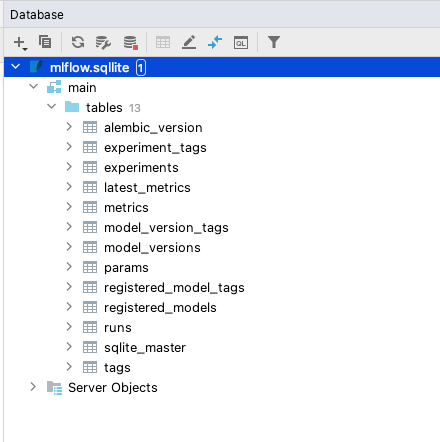Open Data Source Properties wrench icon
The image size is (440, 442).
coord(103,42)
